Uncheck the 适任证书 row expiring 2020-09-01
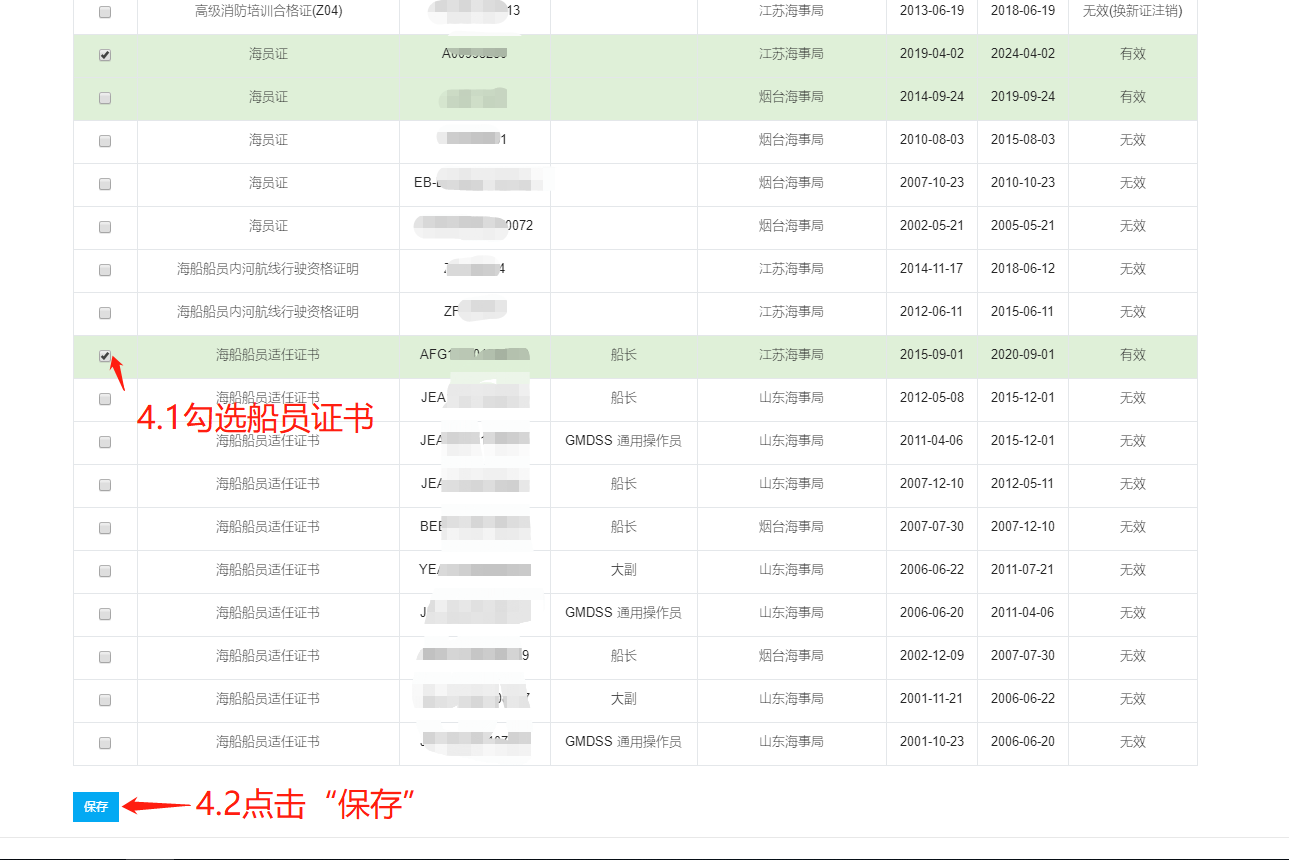Screen dimensions: 1289x860 tap(105, 356)
